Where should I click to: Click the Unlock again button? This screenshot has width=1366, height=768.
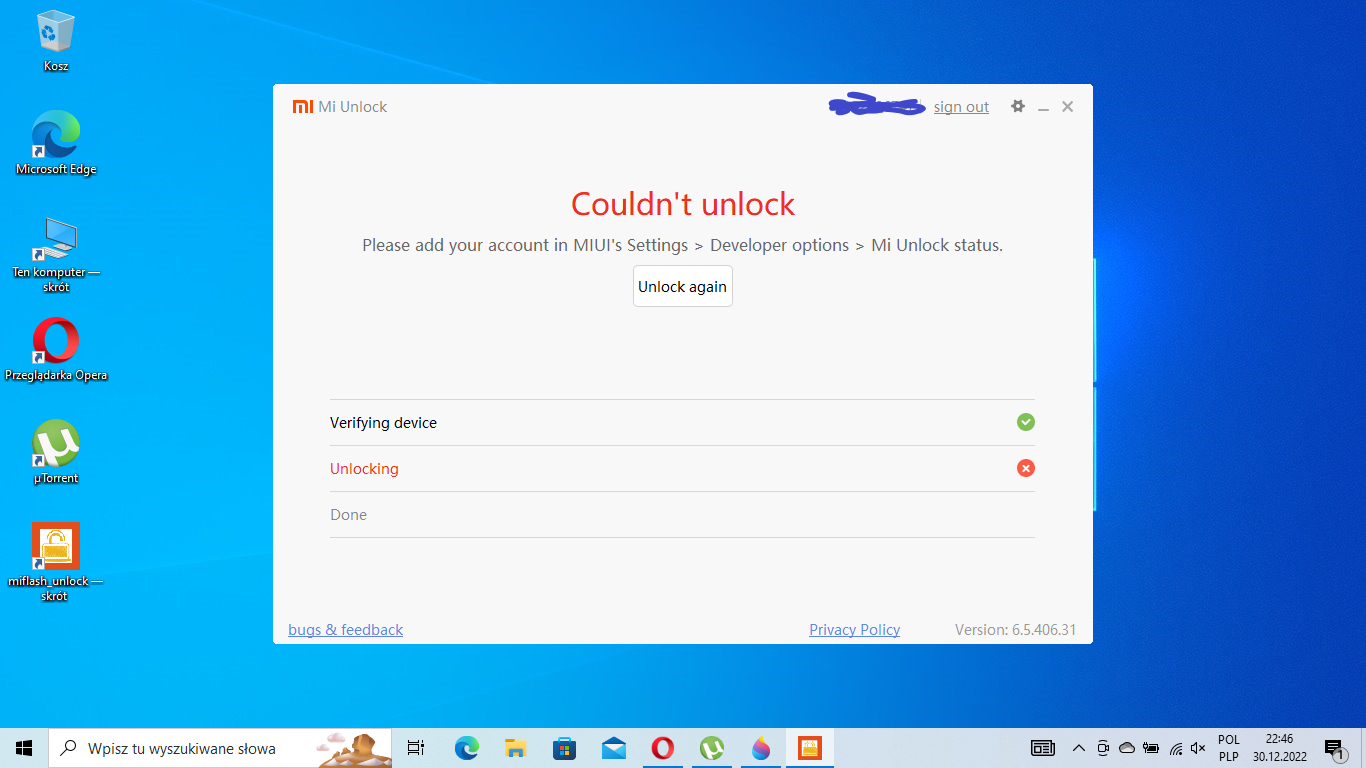(x=682, y=286)
